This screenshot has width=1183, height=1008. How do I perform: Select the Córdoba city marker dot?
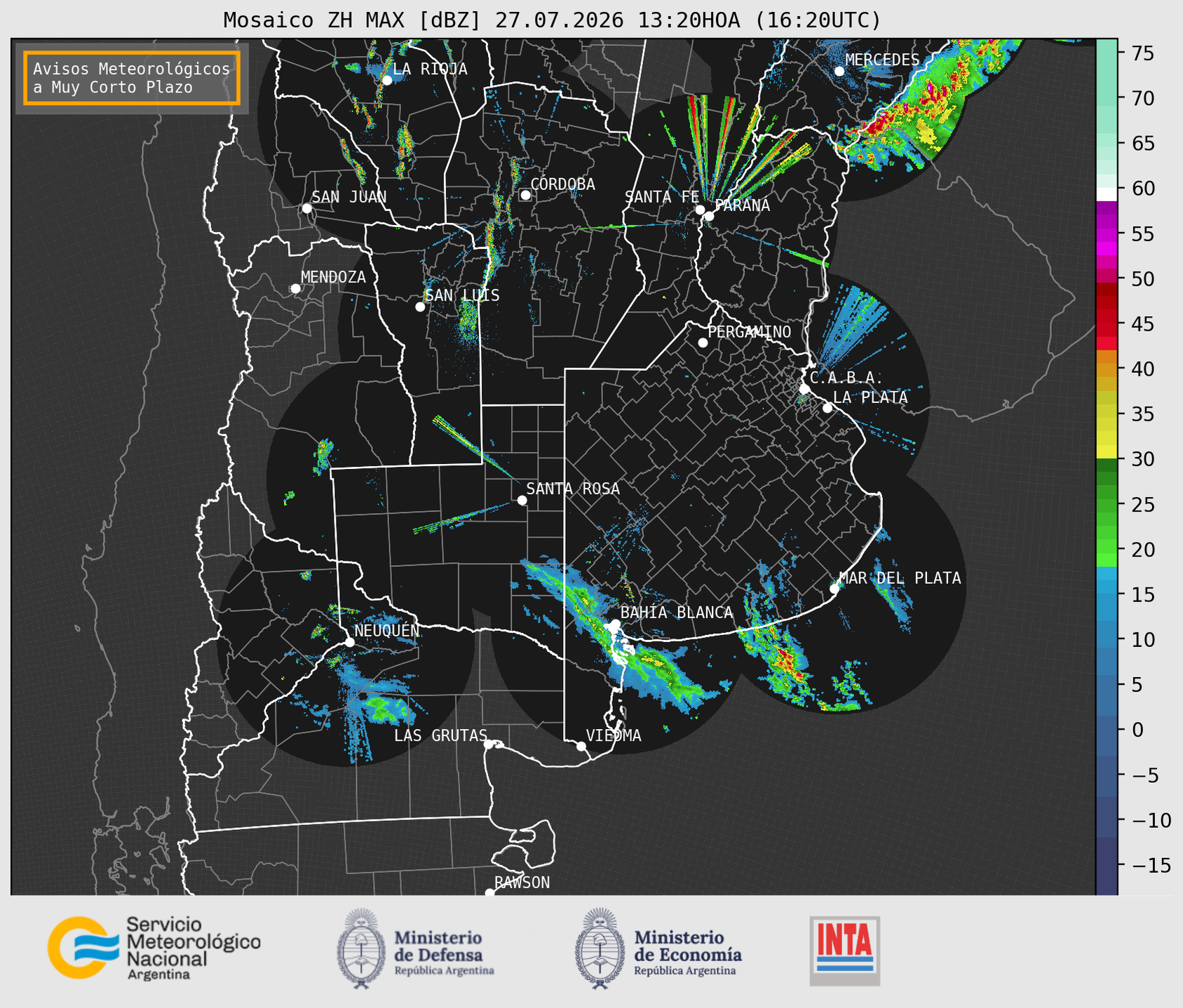(x=525, y=195)
